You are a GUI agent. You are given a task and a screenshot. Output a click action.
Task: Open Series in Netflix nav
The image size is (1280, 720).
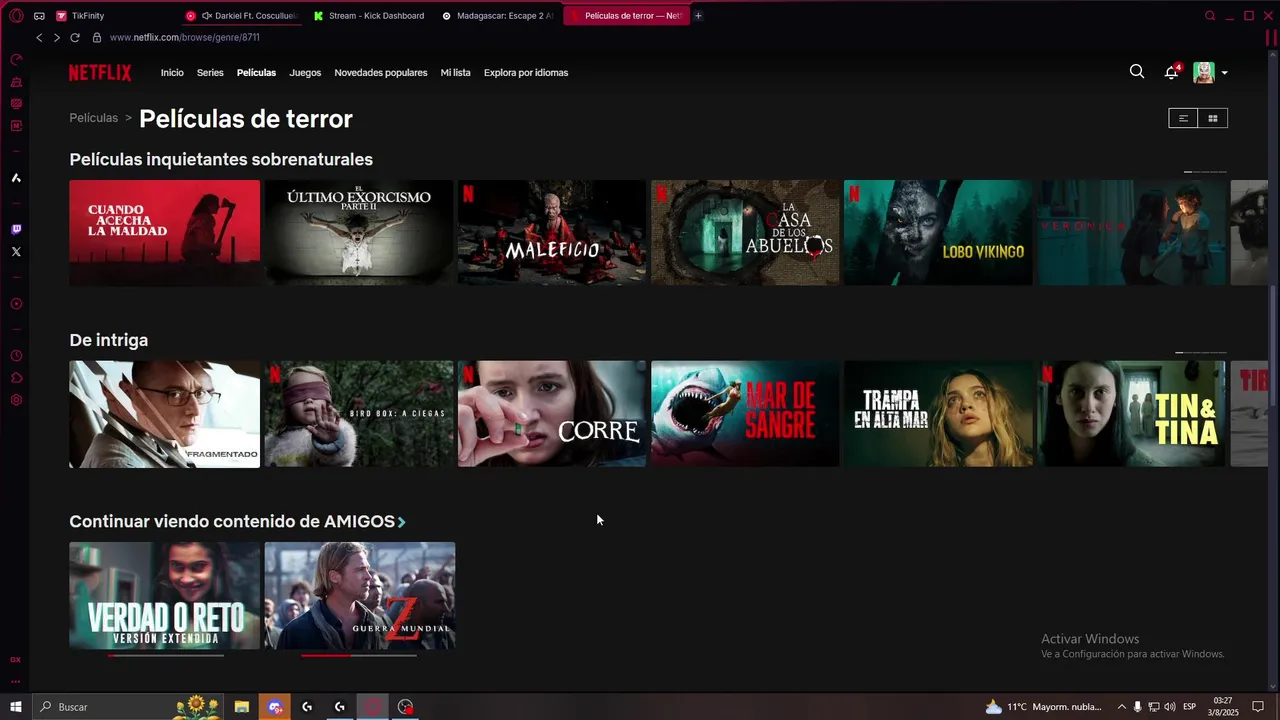(210, 73)
